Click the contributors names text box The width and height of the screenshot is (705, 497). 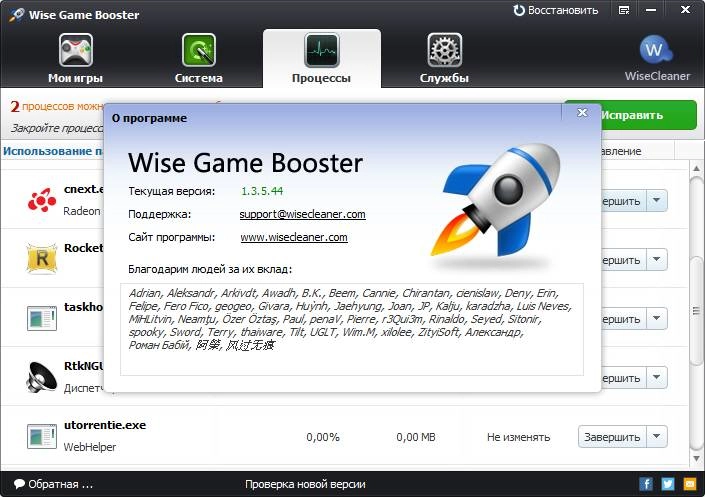pyautogui.click(x=352, y=329)
